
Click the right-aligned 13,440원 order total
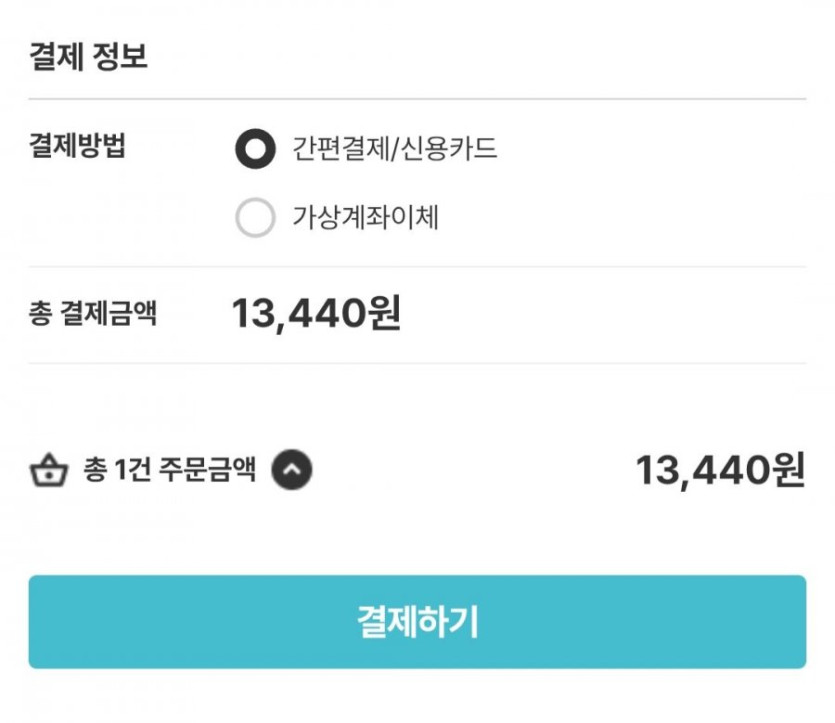720,470
